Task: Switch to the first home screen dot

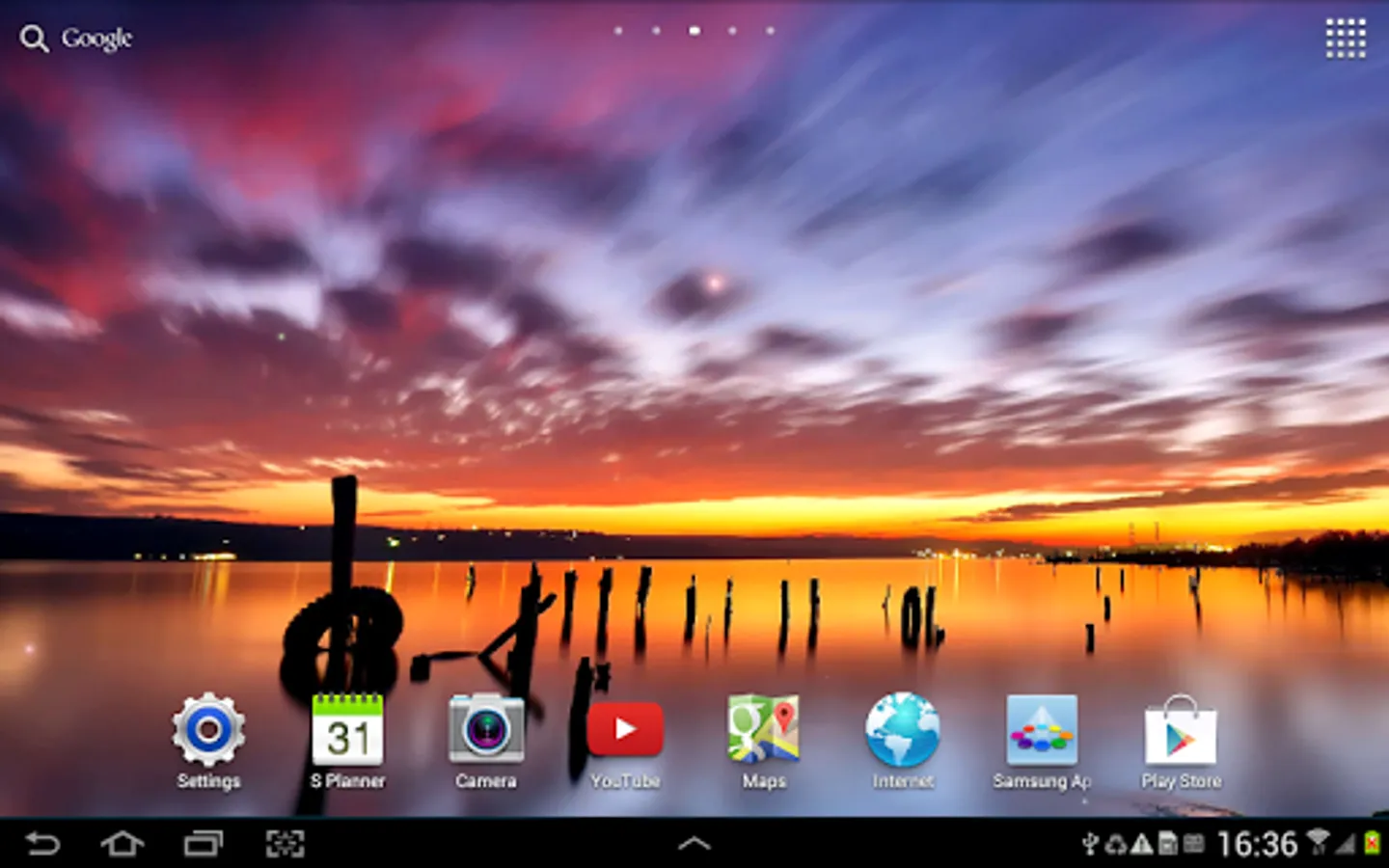Action: coord(618,31)
